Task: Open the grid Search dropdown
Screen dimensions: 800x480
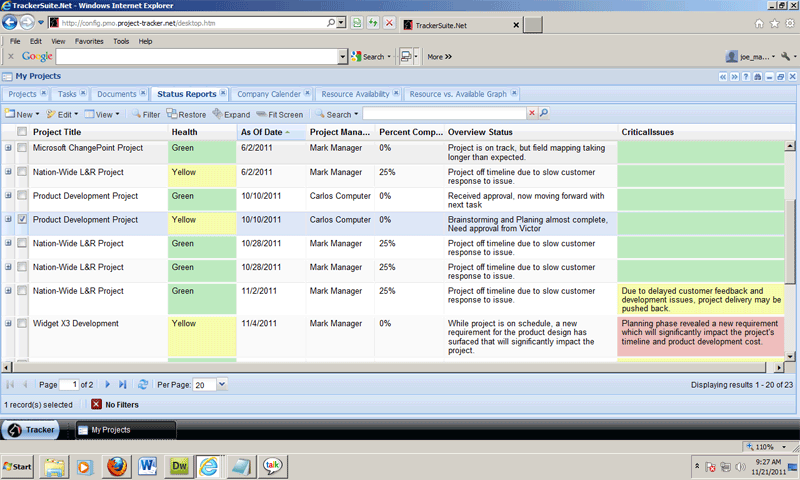Action: (x=337, y=114)
